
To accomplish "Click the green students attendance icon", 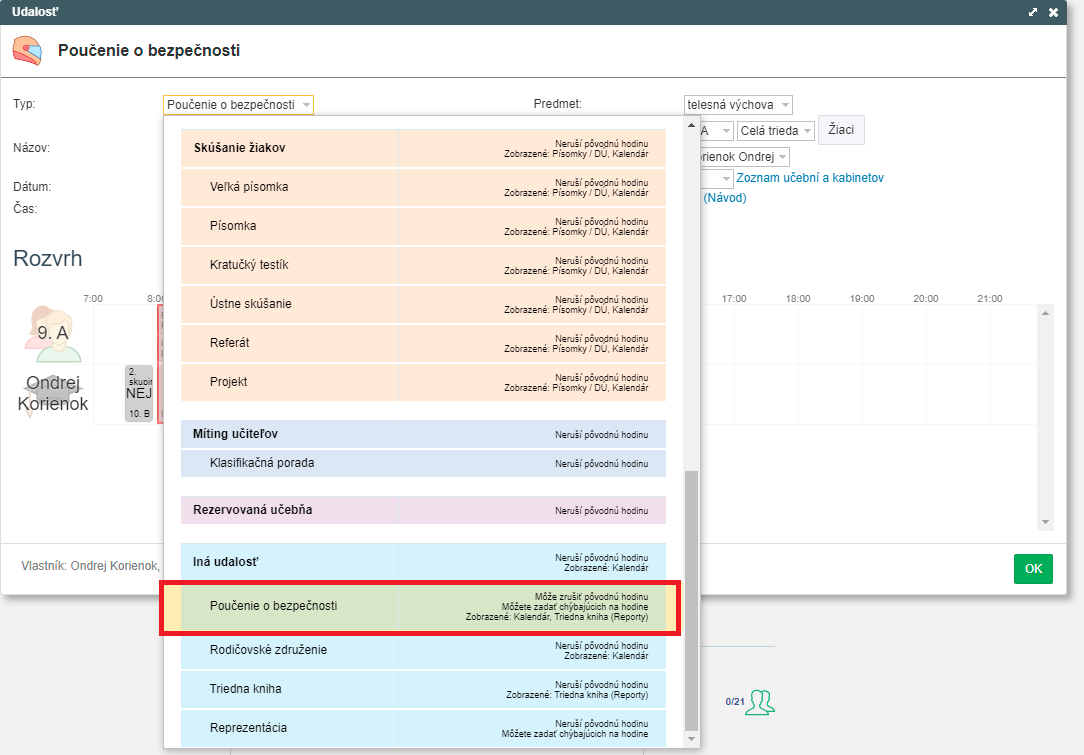I will click(765, 702).
